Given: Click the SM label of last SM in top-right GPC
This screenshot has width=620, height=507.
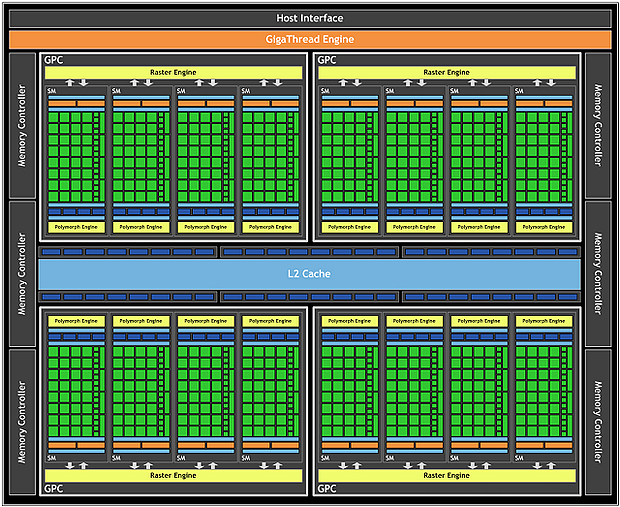Looking at the screenshot, I should (519, 91).
